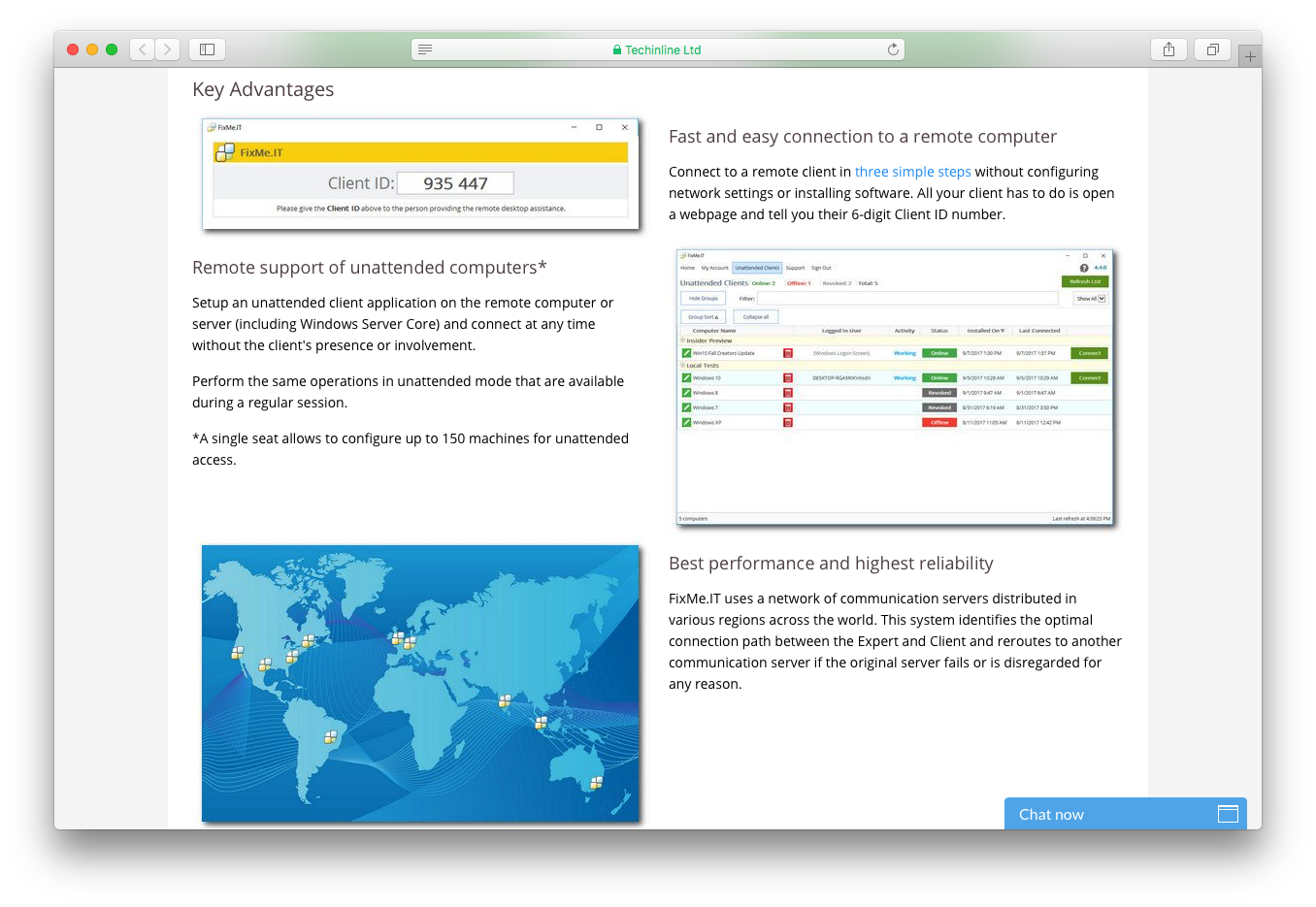Image resolution: width=1316 pixels, height=907 pixels.
Task: Click the green full-screen window button
Action: click(112, 49)
